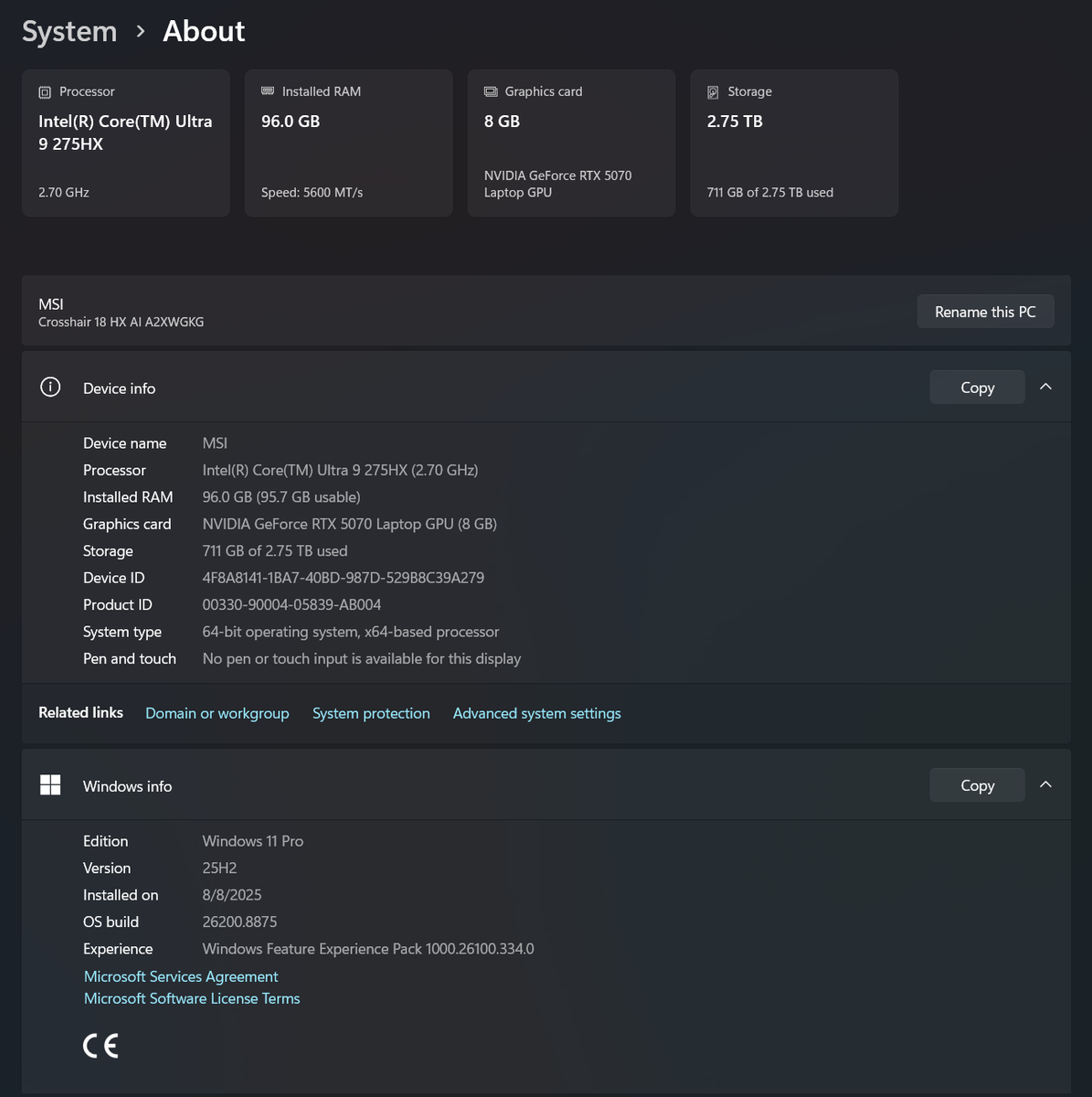
Task: Click the Device info circle icon
Action: click(x=50, y=387)
